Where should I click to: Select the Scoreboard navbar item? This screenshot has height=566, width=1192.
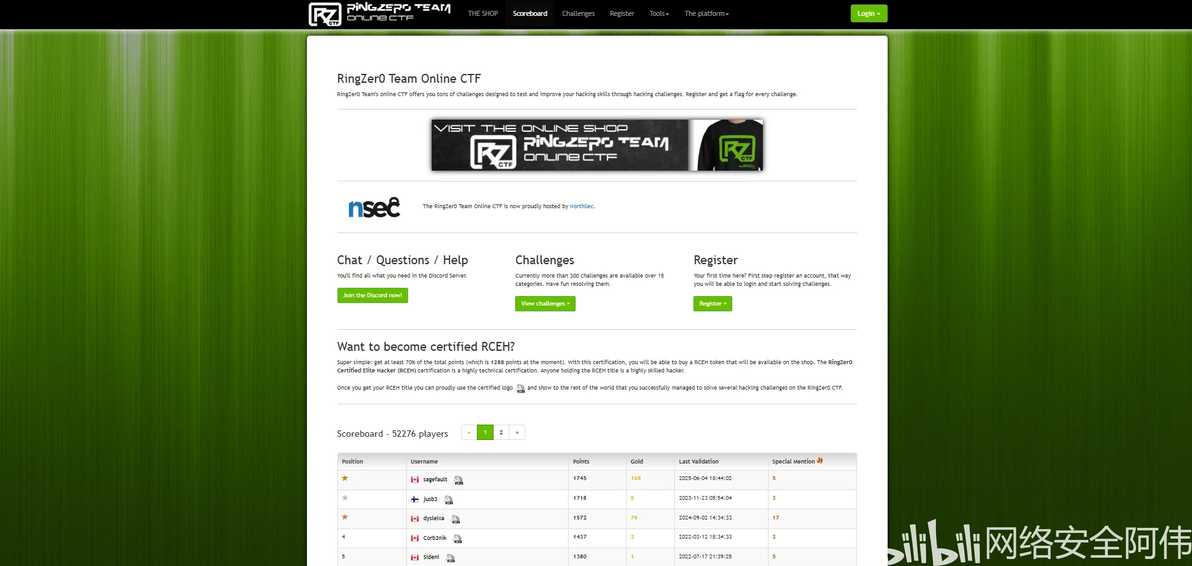coord(530,14)
